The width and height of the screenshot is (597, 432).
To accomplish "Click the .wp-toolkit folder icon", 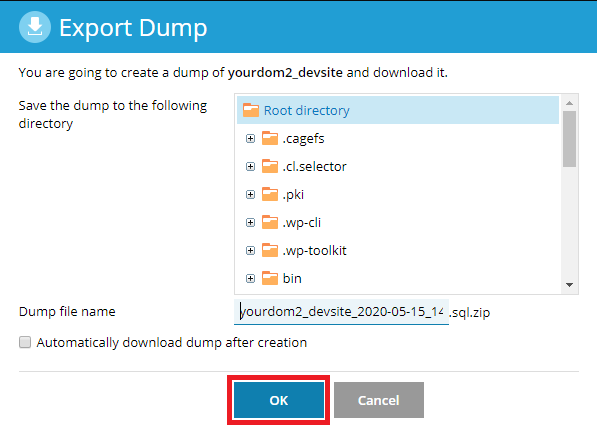I will pos(270,250).
